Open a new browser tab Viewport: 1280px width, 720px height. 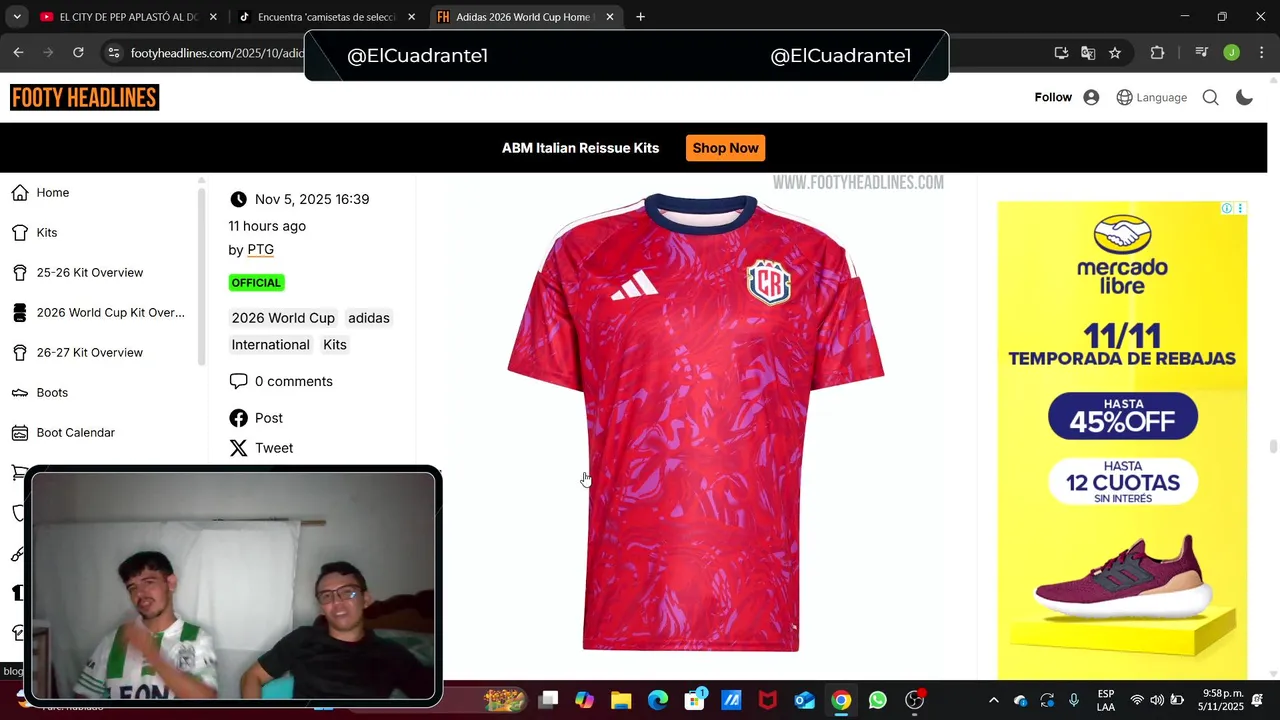pyautogui.click(x=640, y=17)
